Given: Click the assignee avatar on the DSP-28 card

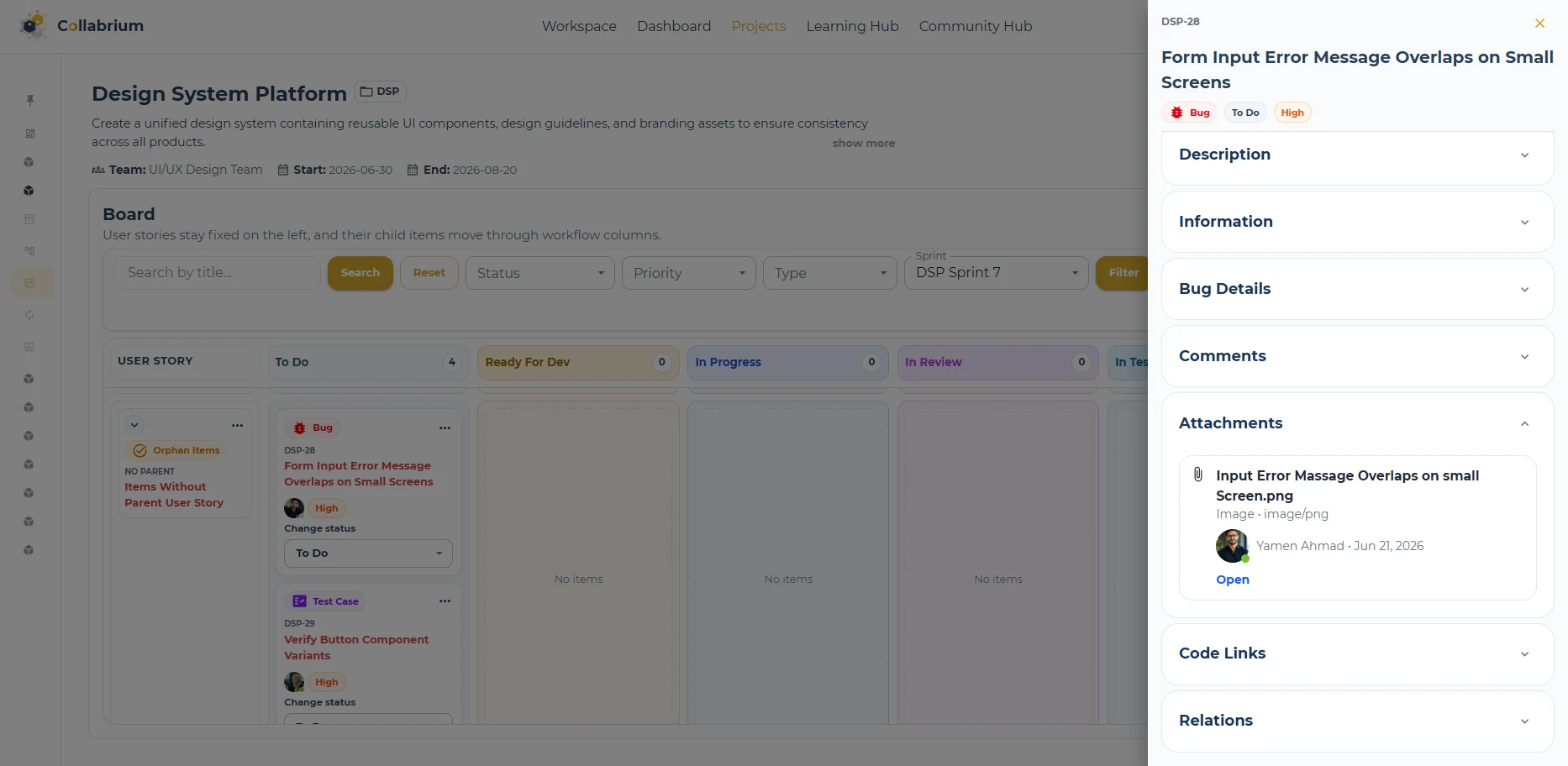Looking at the screenshot, I should (294, 508).
